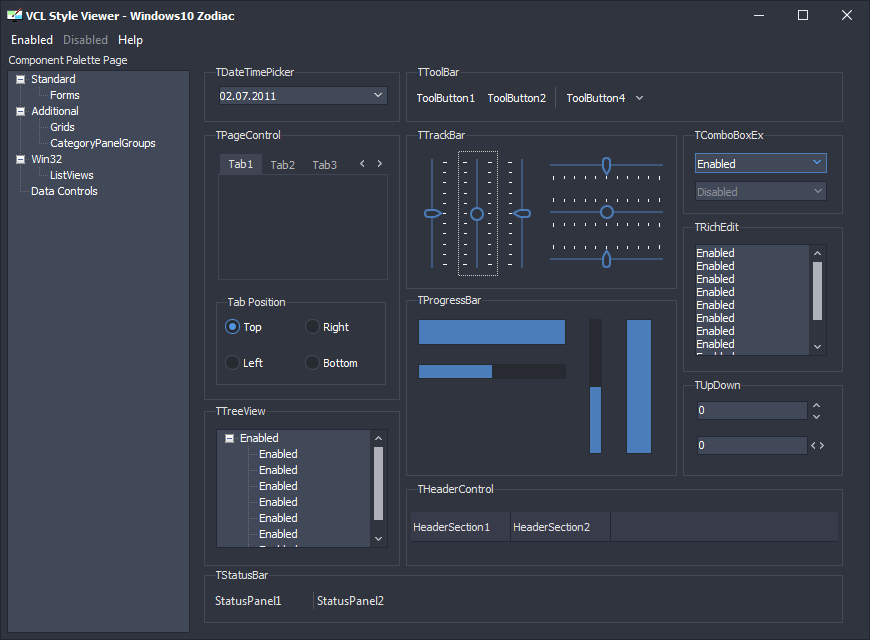
Task: Click the horizontal TUpDown left arrow
Action: (x=813, y=445)
